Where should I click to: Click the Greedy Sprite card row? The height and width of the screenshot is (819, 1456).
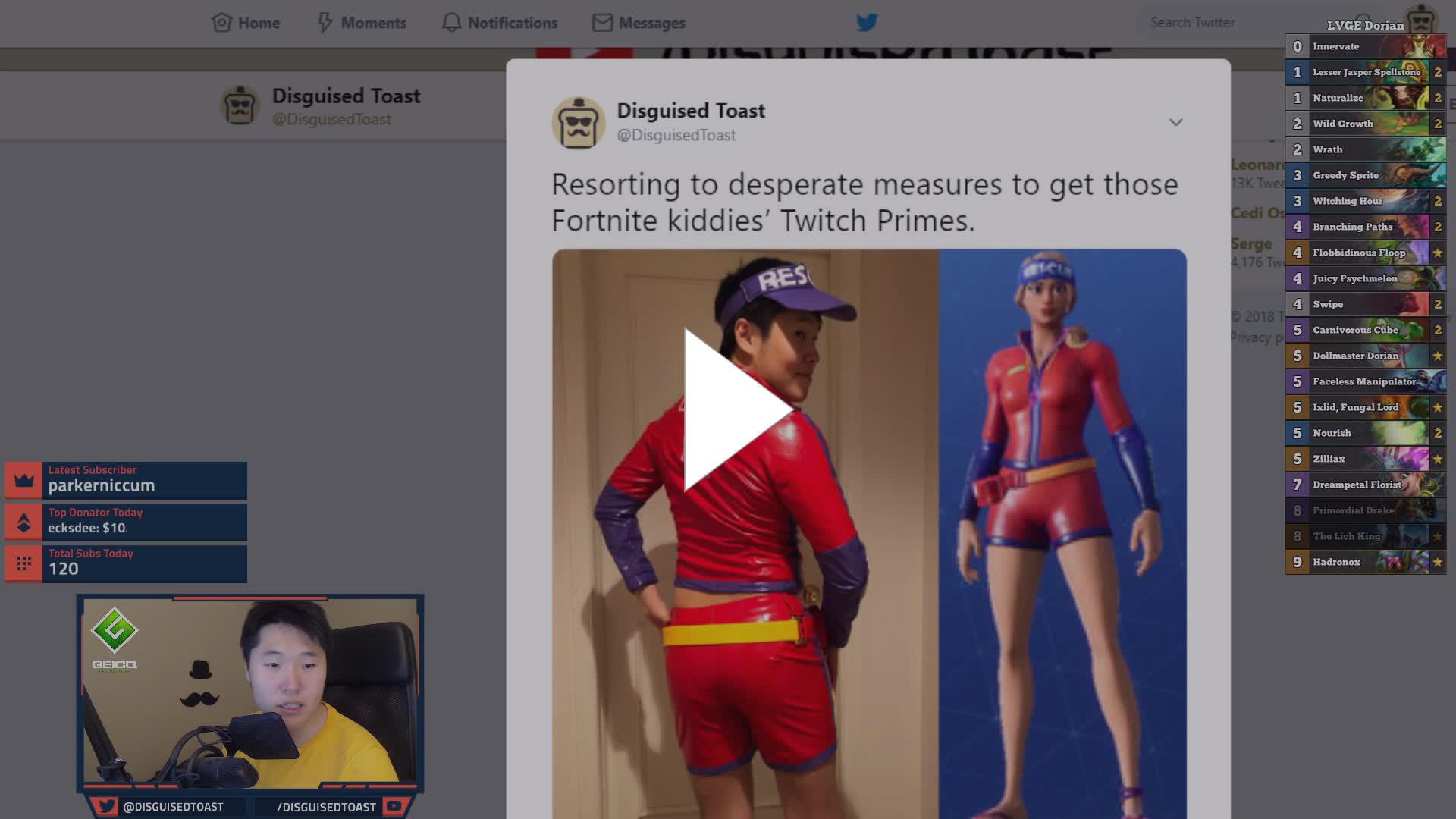point(1366,175)
